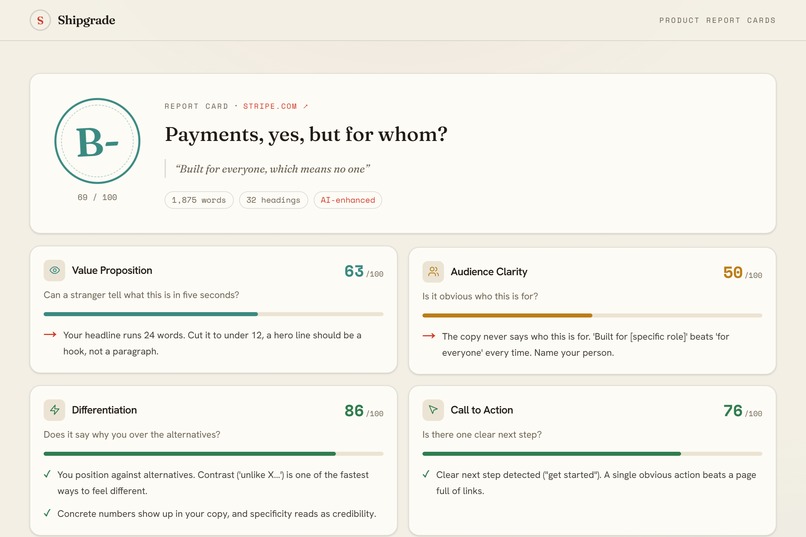This screenshot has height=537, width=806.
Task: Click 'Does it say why you over the alternatives?'
Action: [132, 435]
